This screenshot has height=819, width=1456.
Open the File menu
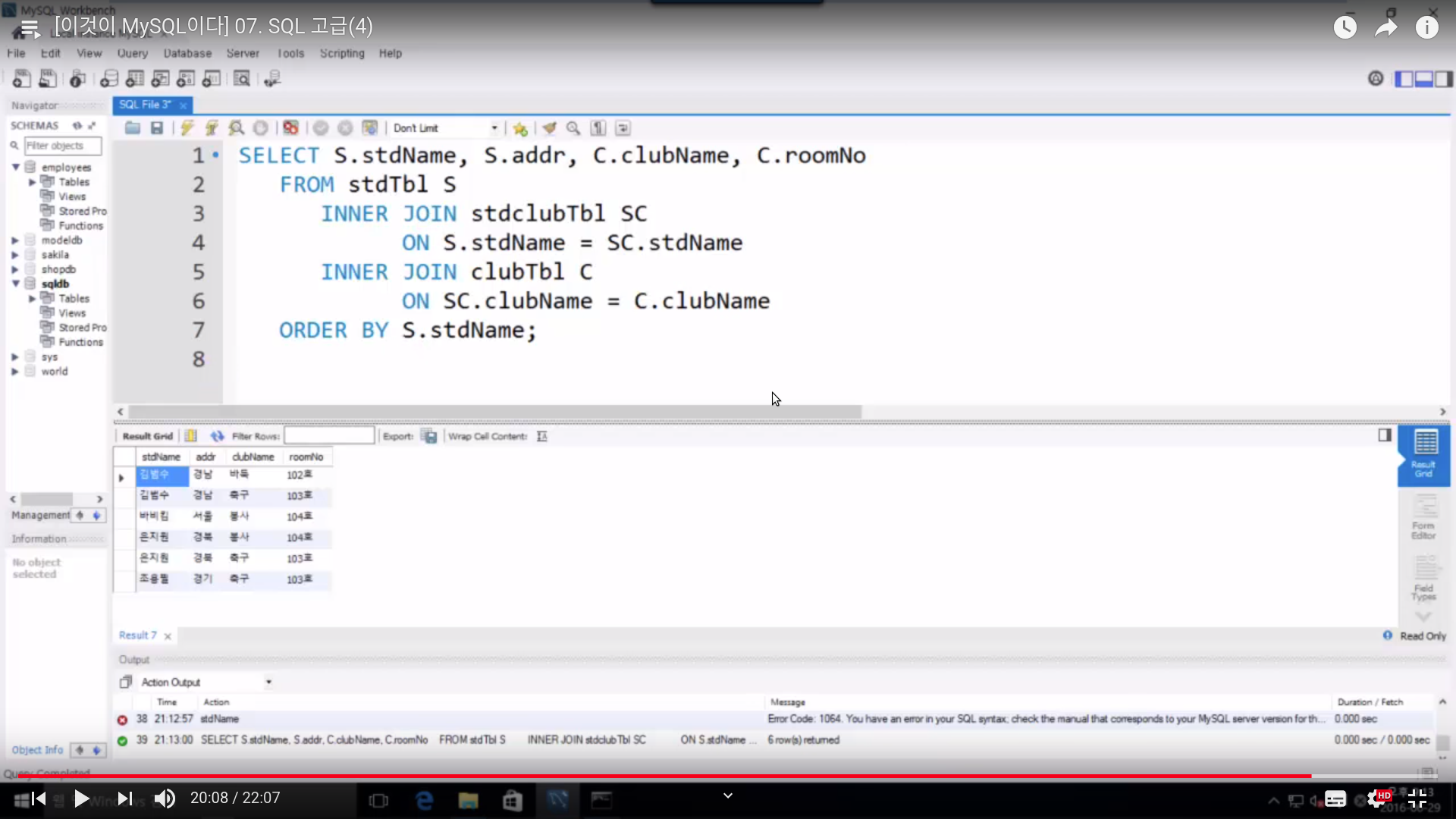(x=16, y=53)
